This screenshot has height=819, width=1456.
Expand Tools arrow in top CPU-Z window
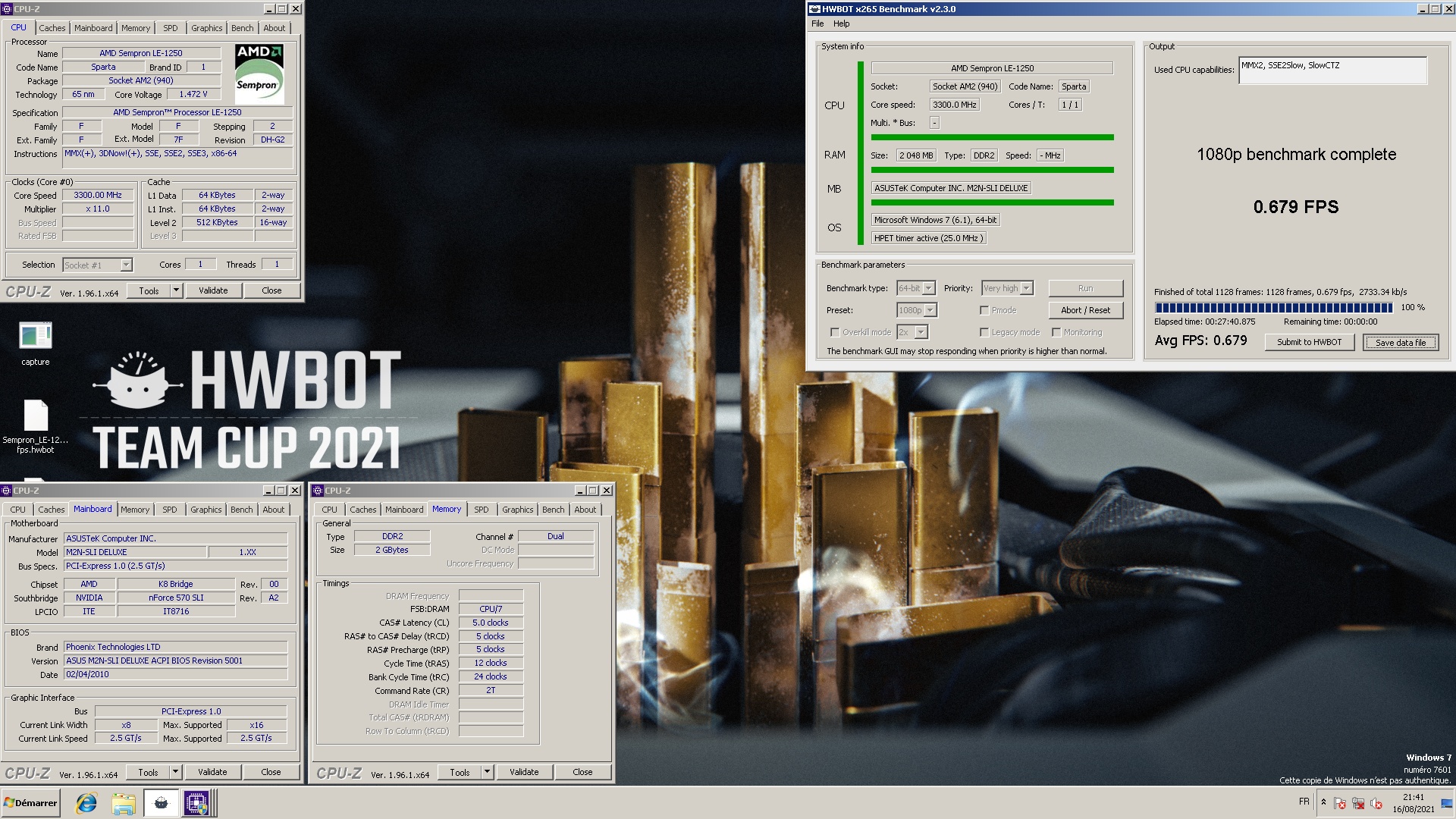click(176, 290)
